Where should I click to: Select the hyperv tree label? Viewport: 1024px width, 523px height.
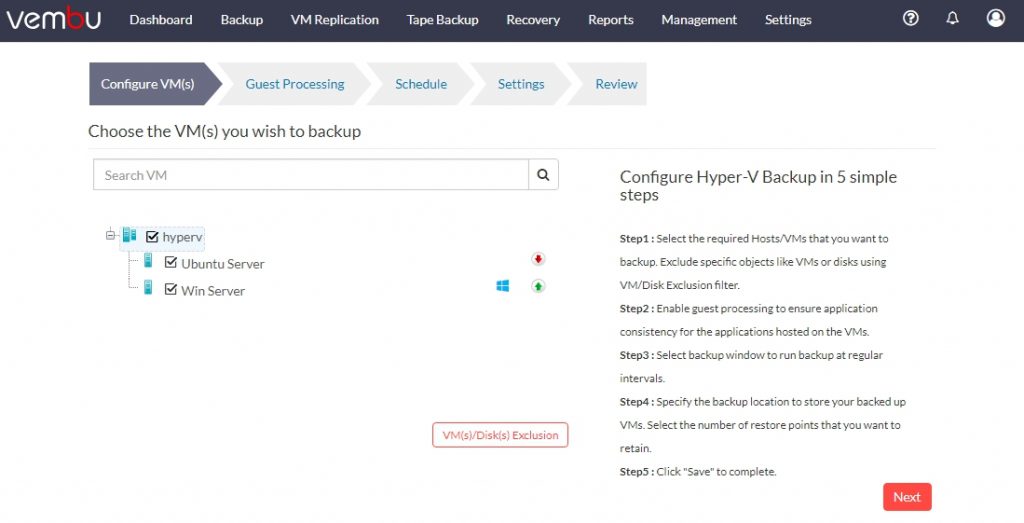(x=182, y=237)
